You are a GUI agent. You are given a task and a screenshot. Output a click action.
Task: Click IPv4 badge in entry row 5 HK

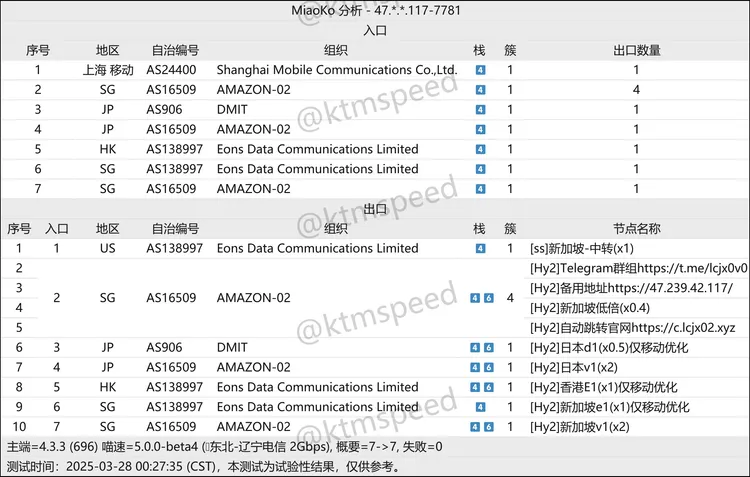[480, 149]
